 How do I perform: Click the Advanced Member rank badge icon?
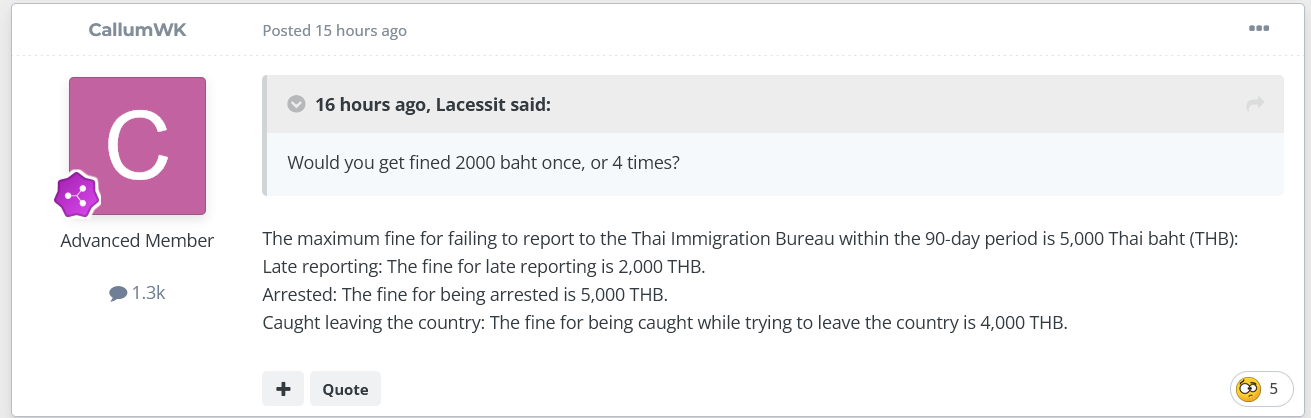pyautogui.click(x=77, y=195)
